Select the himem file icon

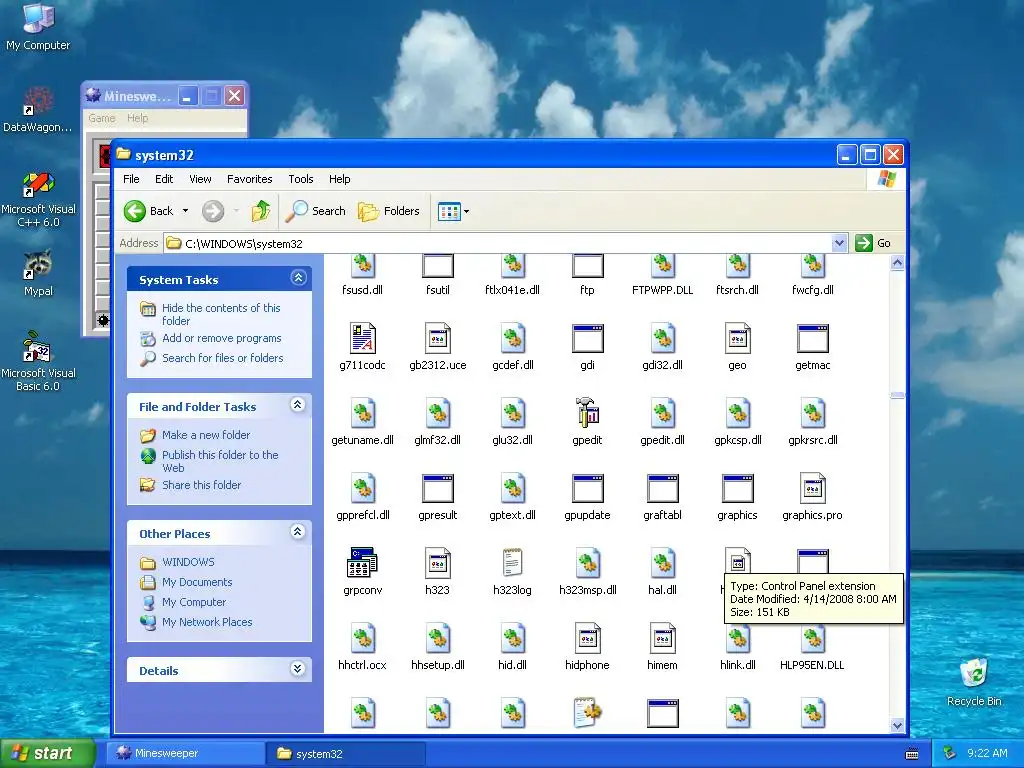[x=662, y=637]
